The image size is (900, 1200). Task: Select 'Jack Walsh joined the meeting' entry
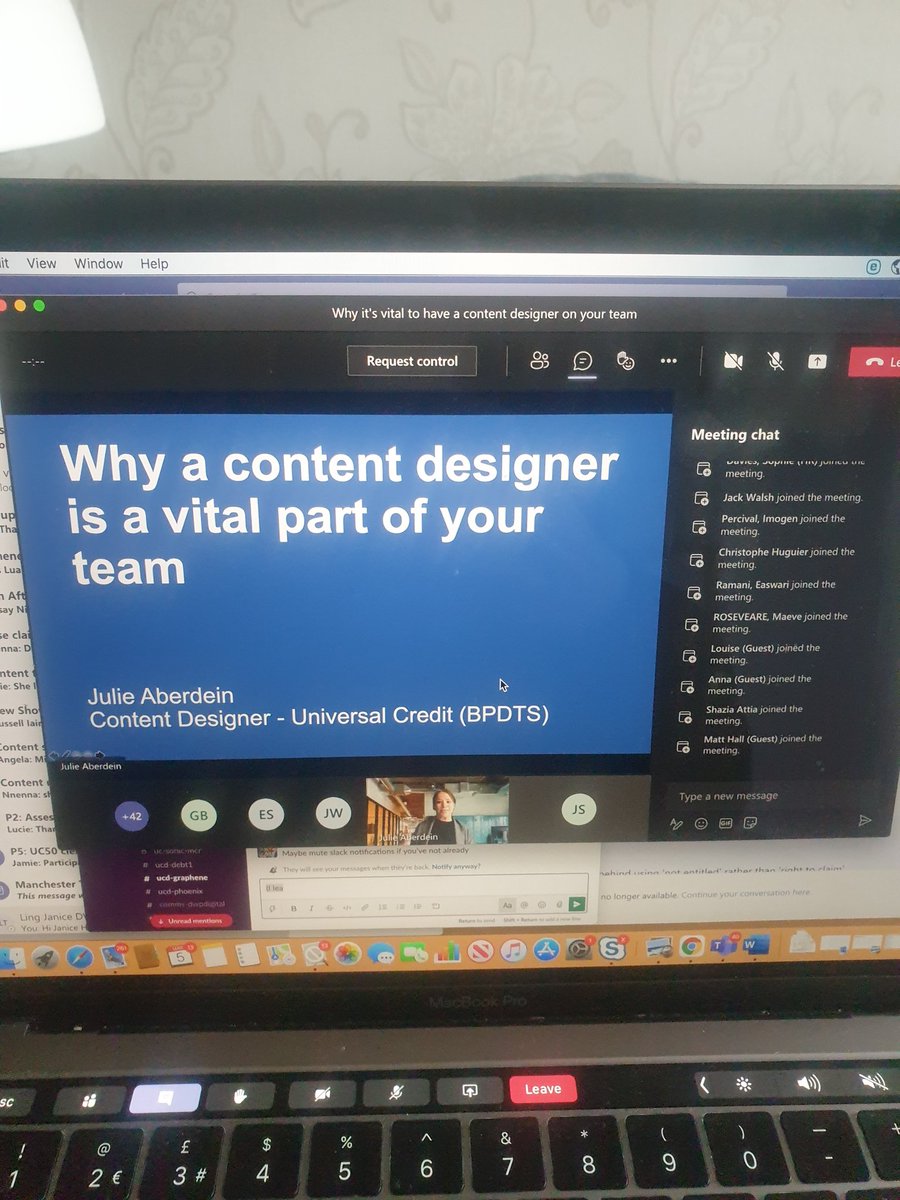[779, 497]
